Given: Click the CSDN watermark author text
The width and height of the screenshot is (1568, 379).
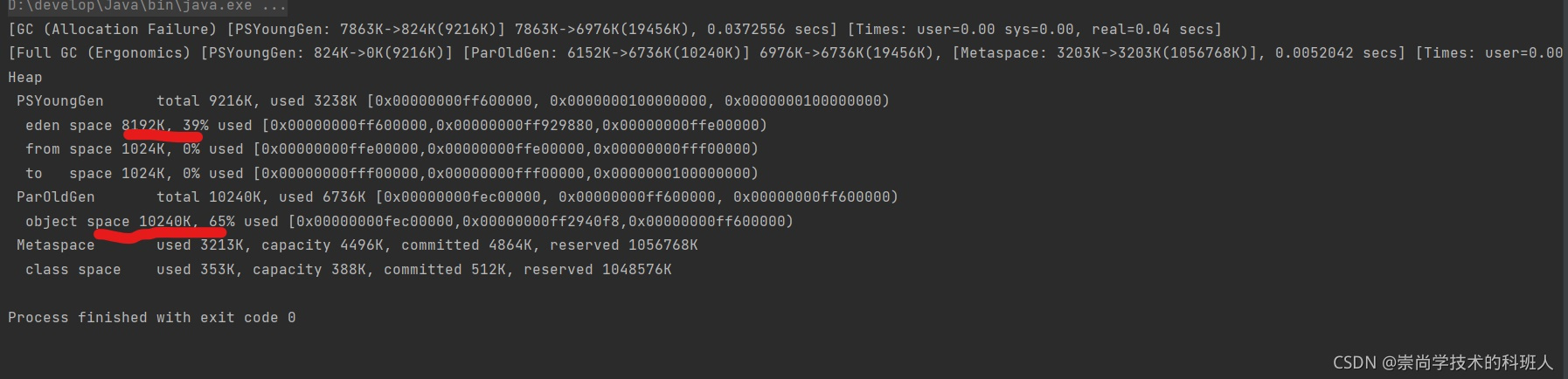Looking at the screenshot, I should [x=1443, y=362].
